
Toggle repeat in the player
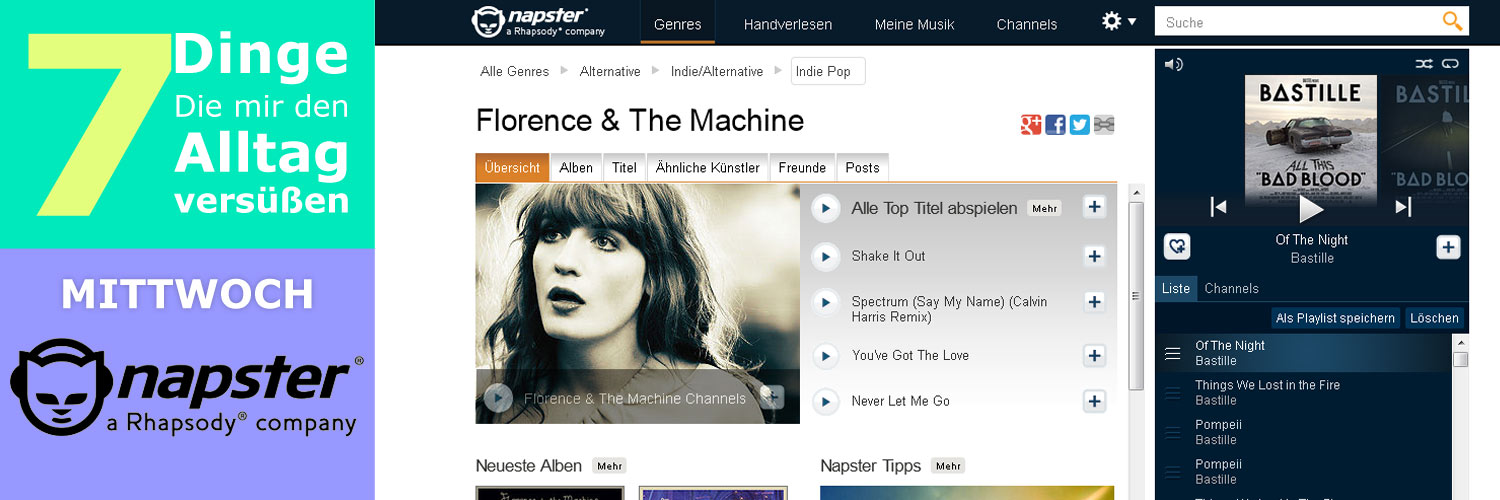click(1450, 64)
